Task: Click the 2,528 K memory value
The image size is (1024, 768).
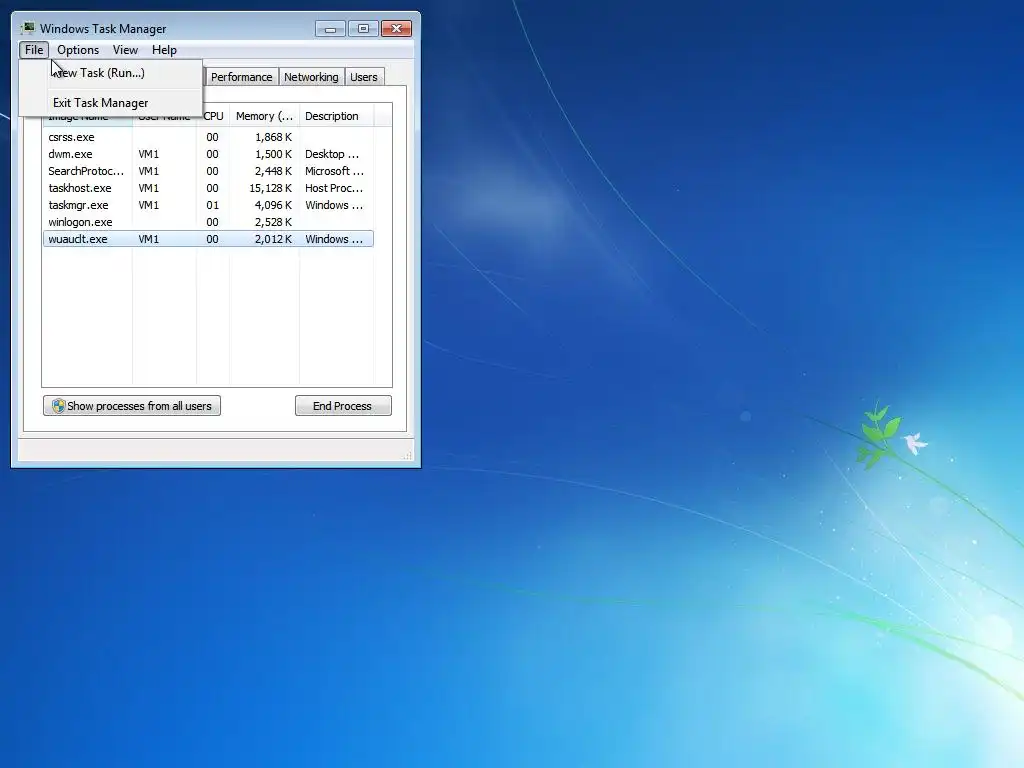Action: tap(273, 222)
